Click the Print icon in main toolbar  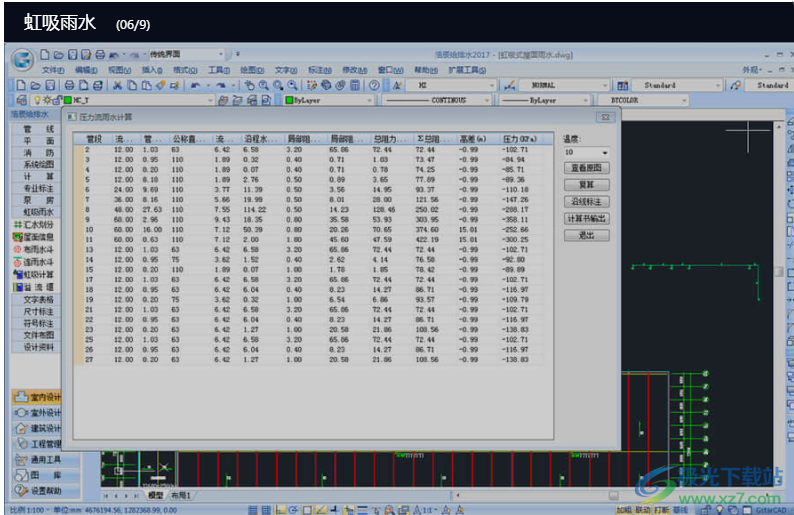coord(69,85)
